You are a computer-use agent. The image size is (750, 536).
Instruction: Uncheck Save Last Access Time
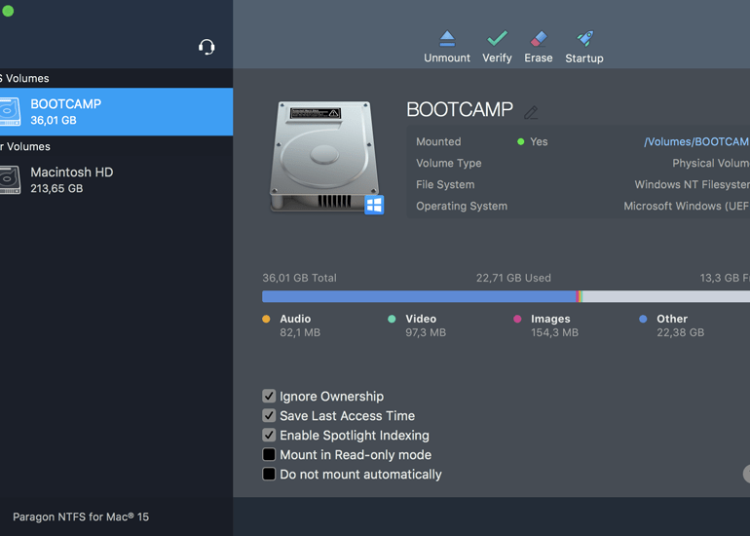(x=269, y=415)
